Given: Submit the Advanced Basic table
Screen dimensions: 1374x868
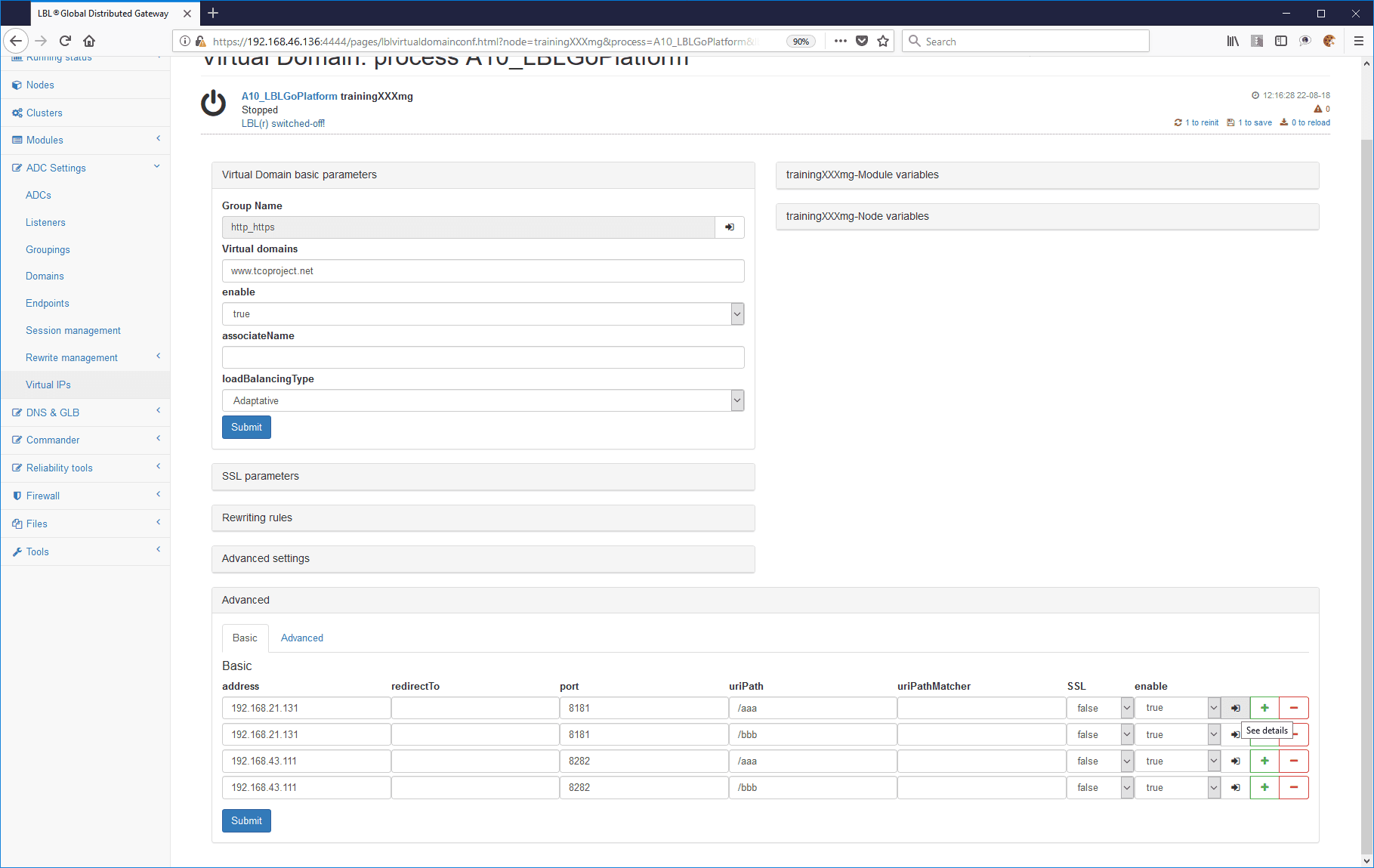Looking at the screenshot, I should click(x=246, y=820).
